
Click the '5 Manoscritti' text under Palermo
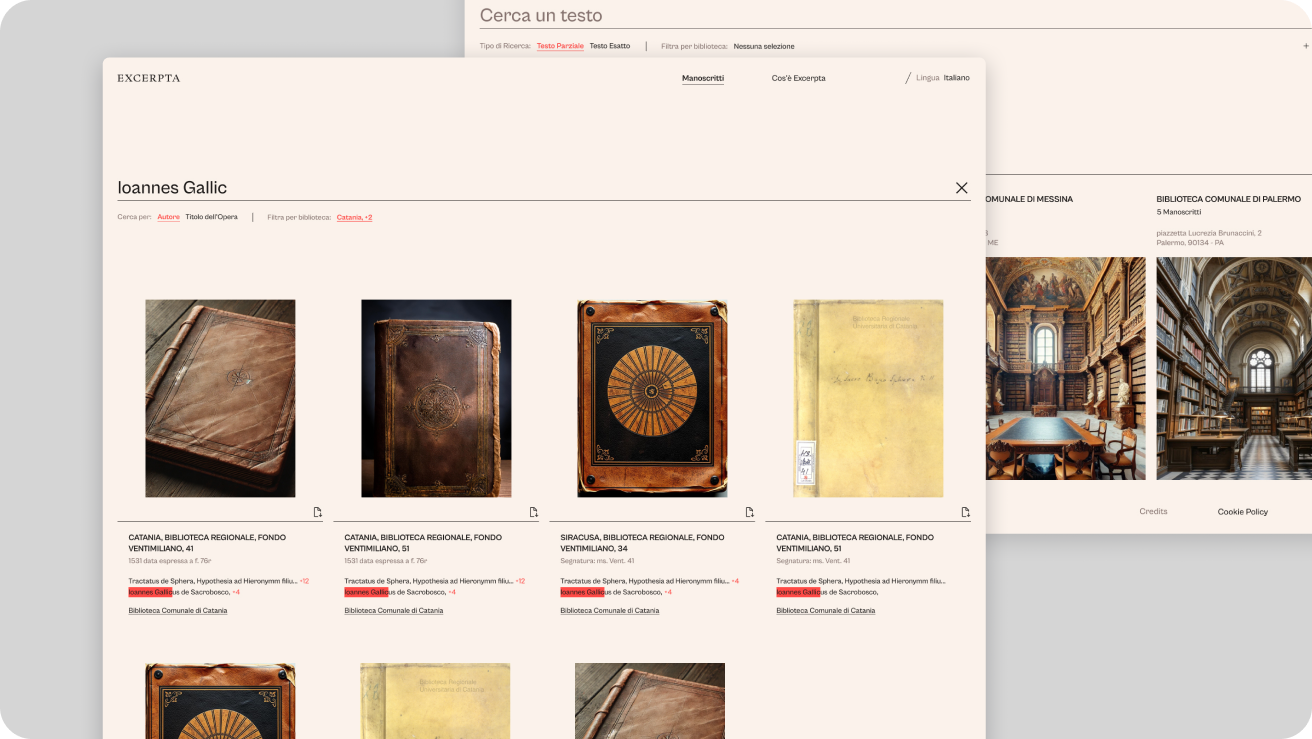click(1179, 212)
